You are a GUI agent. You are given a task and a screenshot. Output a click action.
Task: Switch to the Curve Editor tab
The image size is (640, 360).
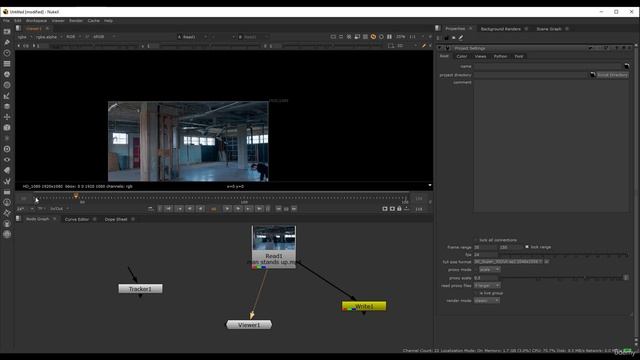pos(77,219)
